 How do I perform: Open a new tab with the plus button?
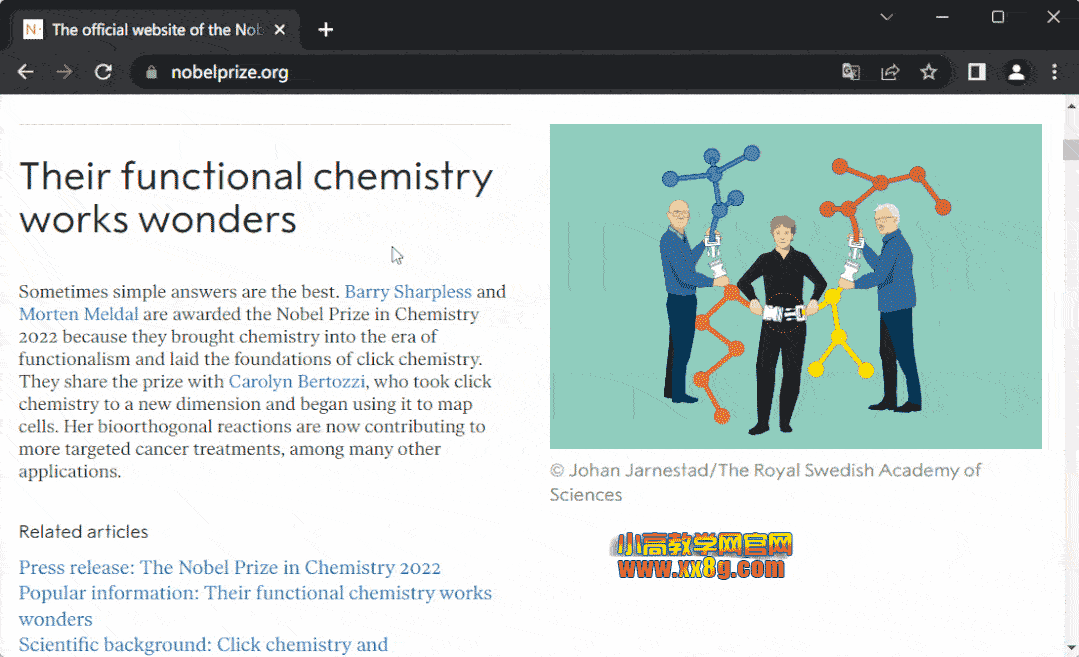click(x=325, y=30)
